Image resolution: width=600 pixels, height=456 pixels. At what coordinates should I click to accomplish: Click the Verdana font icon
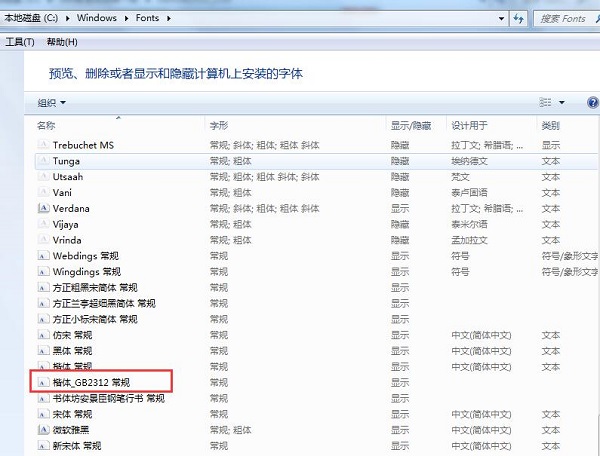click(43, 208)
